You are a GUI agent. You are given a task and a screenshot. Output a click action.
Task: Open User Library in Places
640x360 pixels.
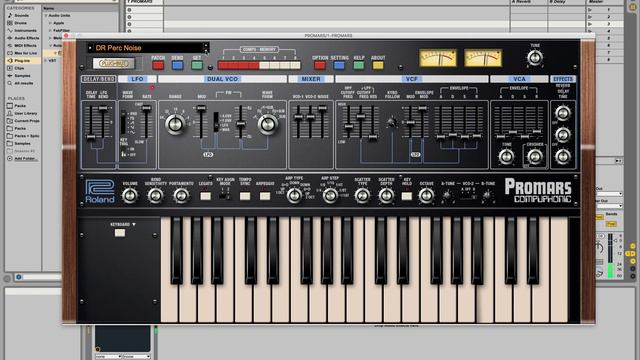click(25, 113)
